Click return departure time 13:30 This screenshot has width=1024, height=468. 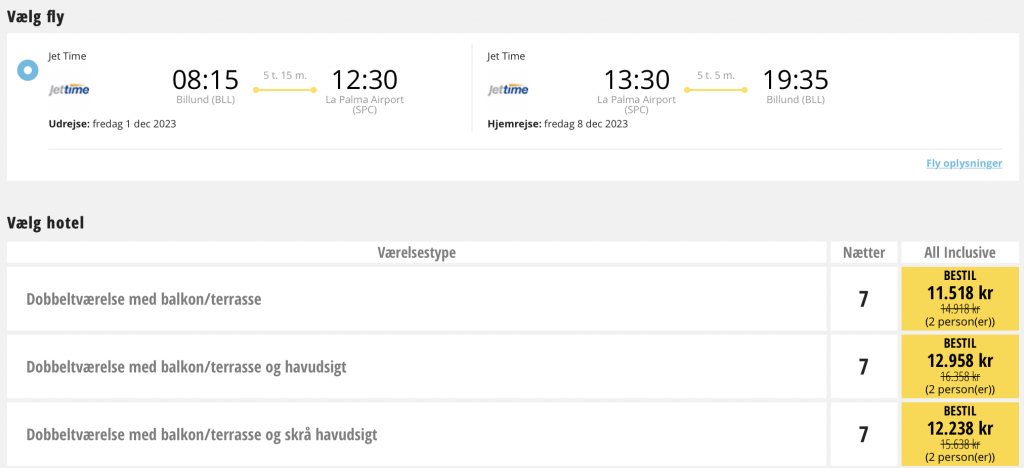[637, 80]
